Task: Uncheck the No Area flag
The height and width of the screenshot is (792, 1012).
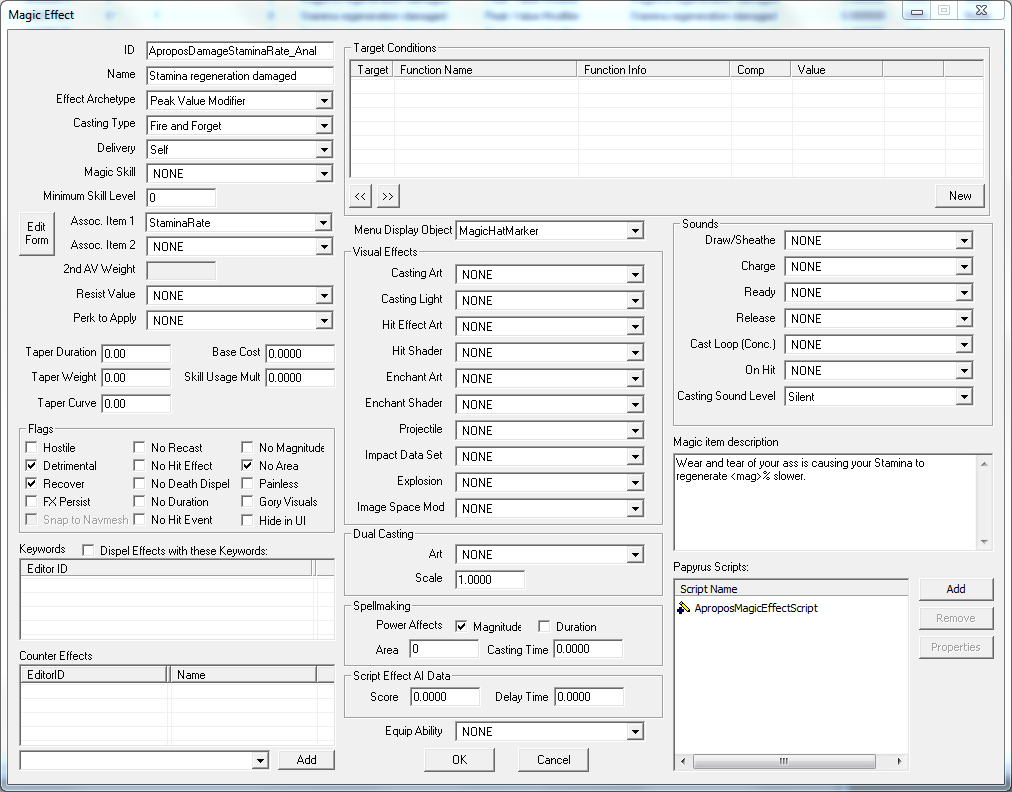Action: point(247,465)
